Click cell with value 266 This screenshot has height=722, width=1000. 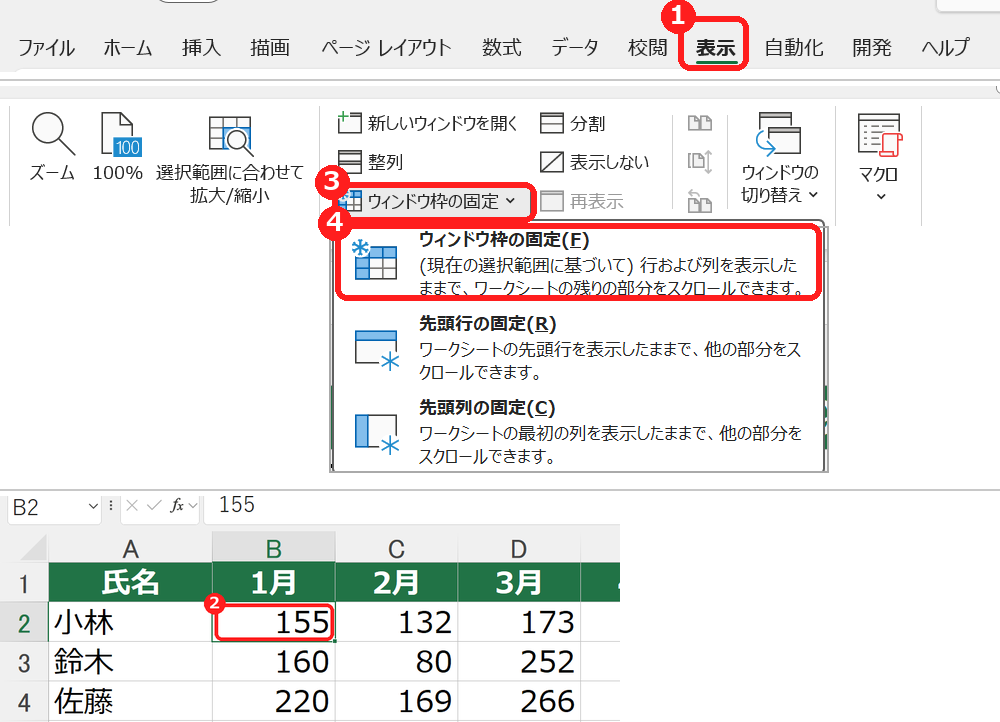tap(518, 701)
